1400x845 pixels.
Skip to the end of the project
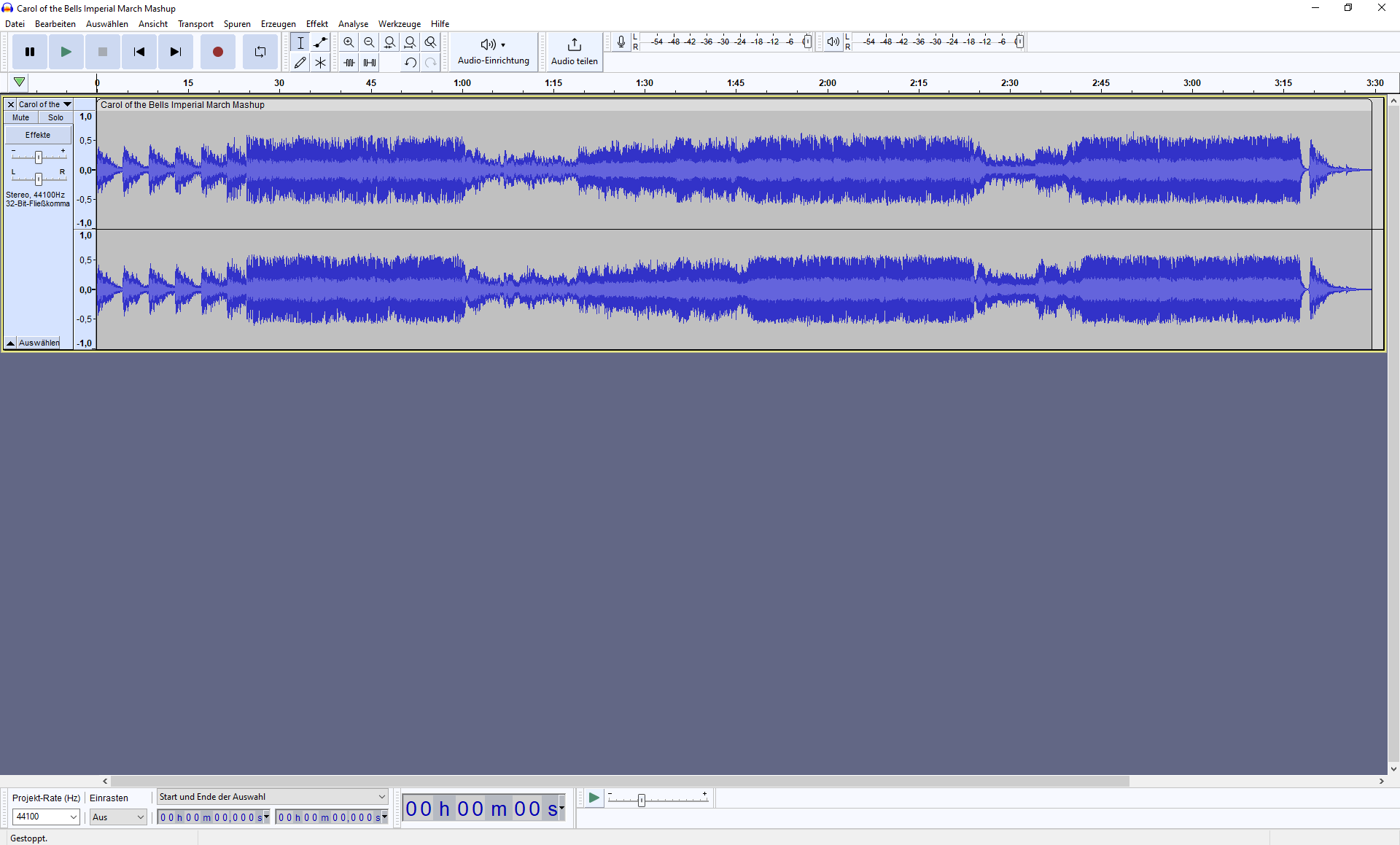pos(176,52)
